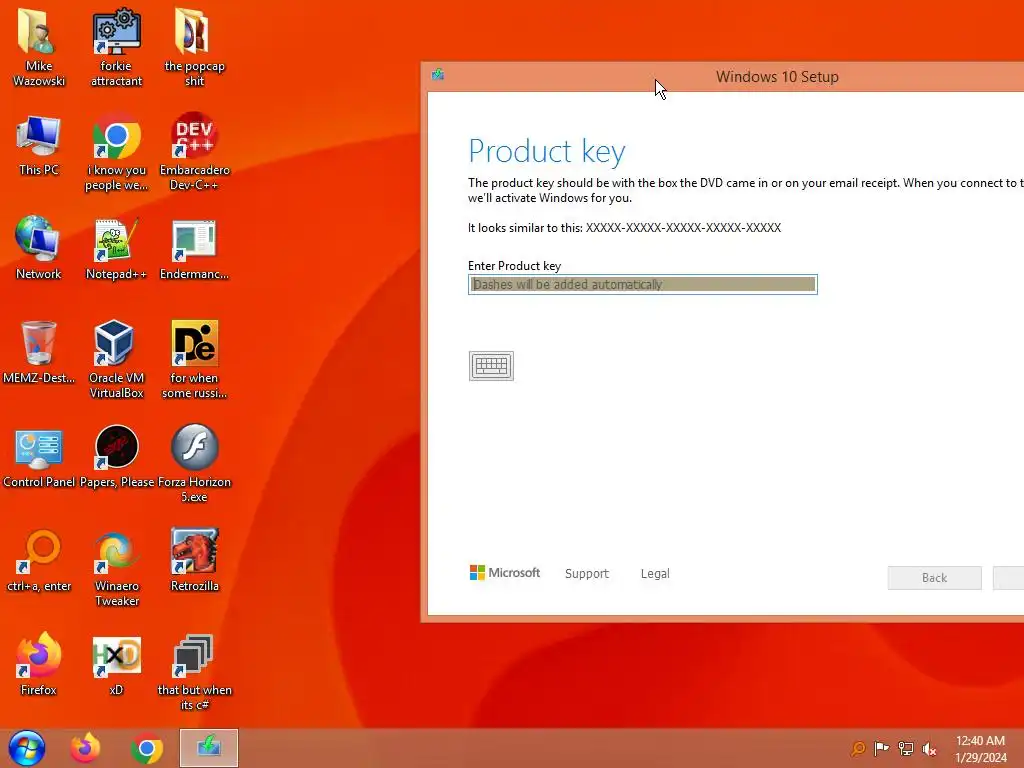Open the Legal link in Setup
Screen dimensions: 1024x768
click(x=655, y=573)
